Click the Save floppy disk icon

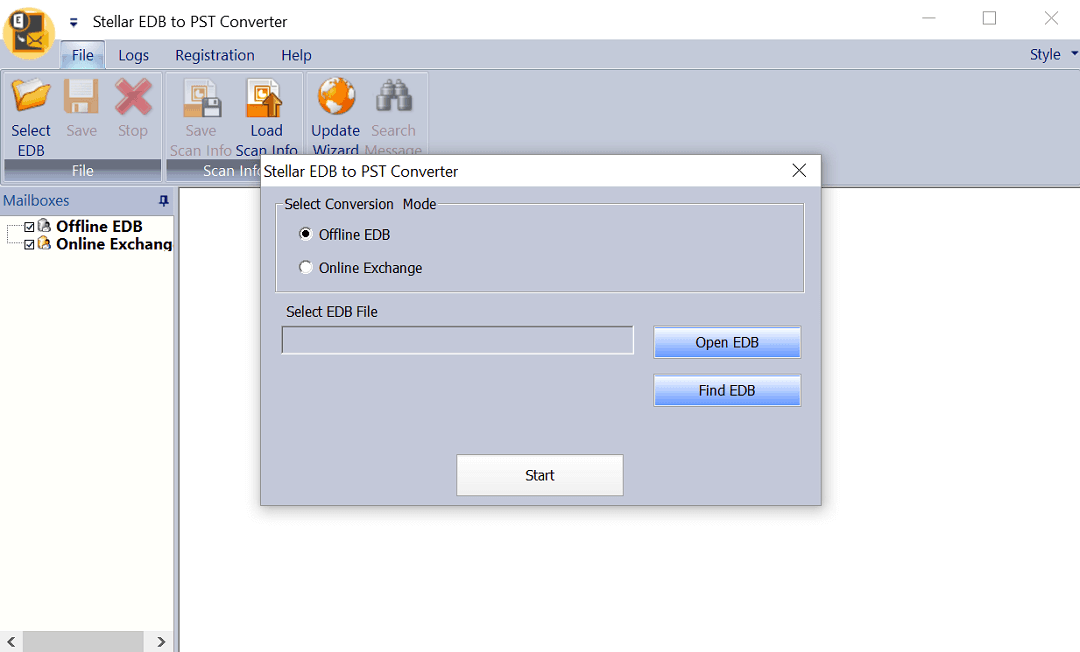81,96
